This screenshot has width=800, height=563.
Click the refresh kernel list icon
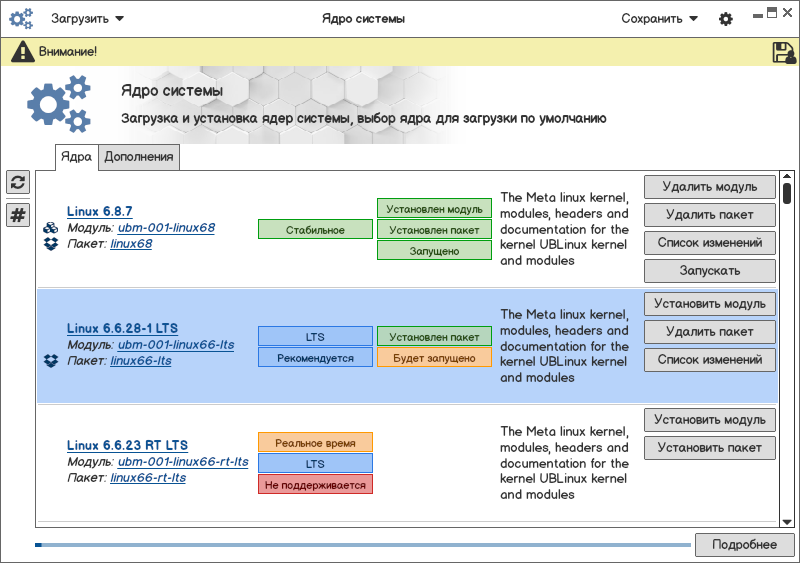(18, 182)
